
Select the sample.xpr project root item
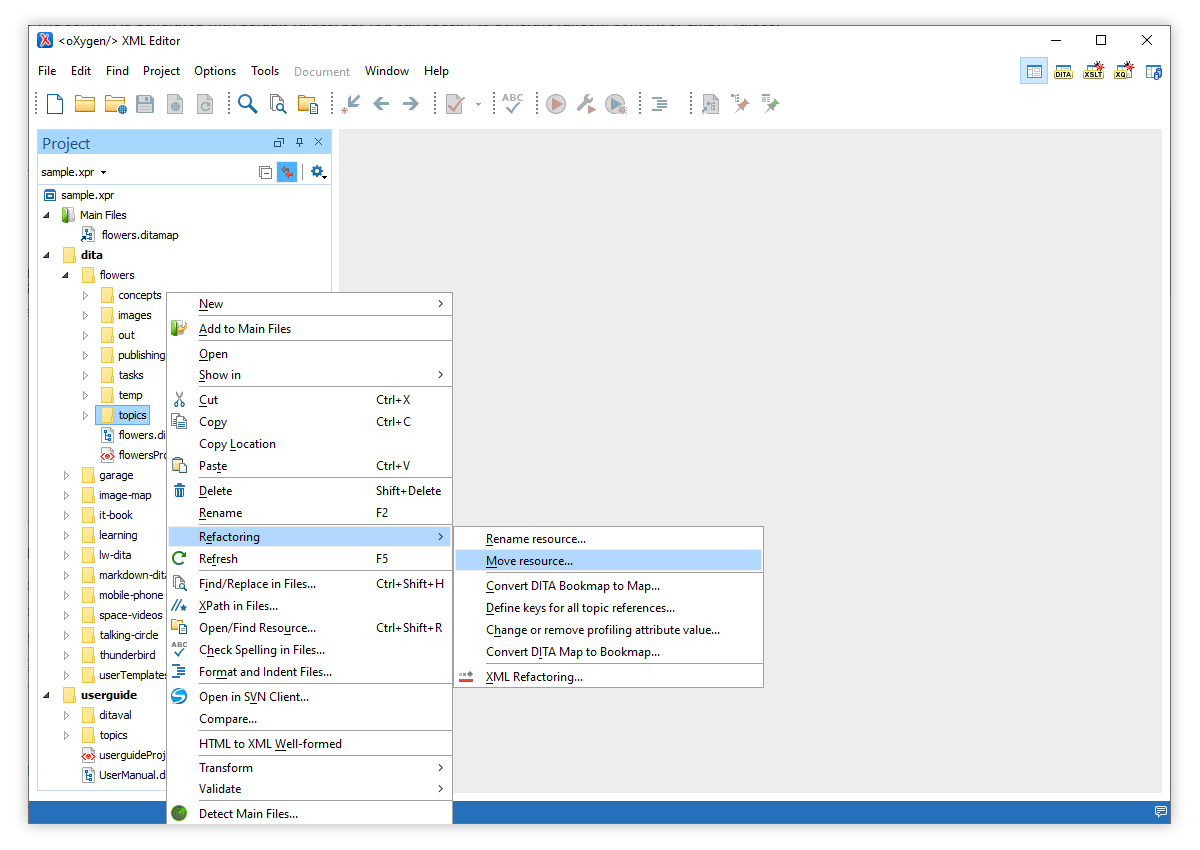(77, 195)
